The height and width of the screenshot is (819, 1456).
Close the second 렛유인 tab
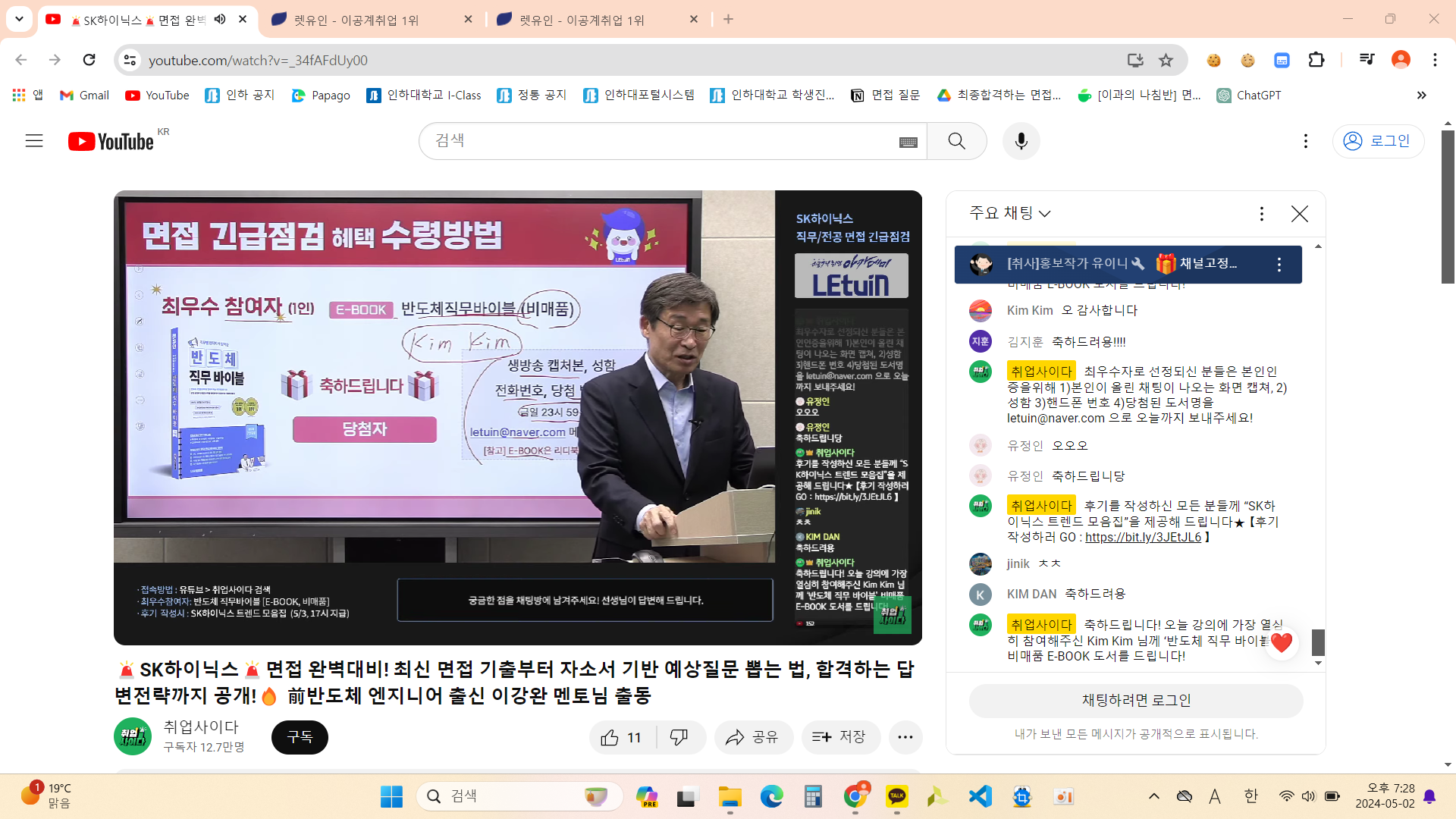click(694, 19)
